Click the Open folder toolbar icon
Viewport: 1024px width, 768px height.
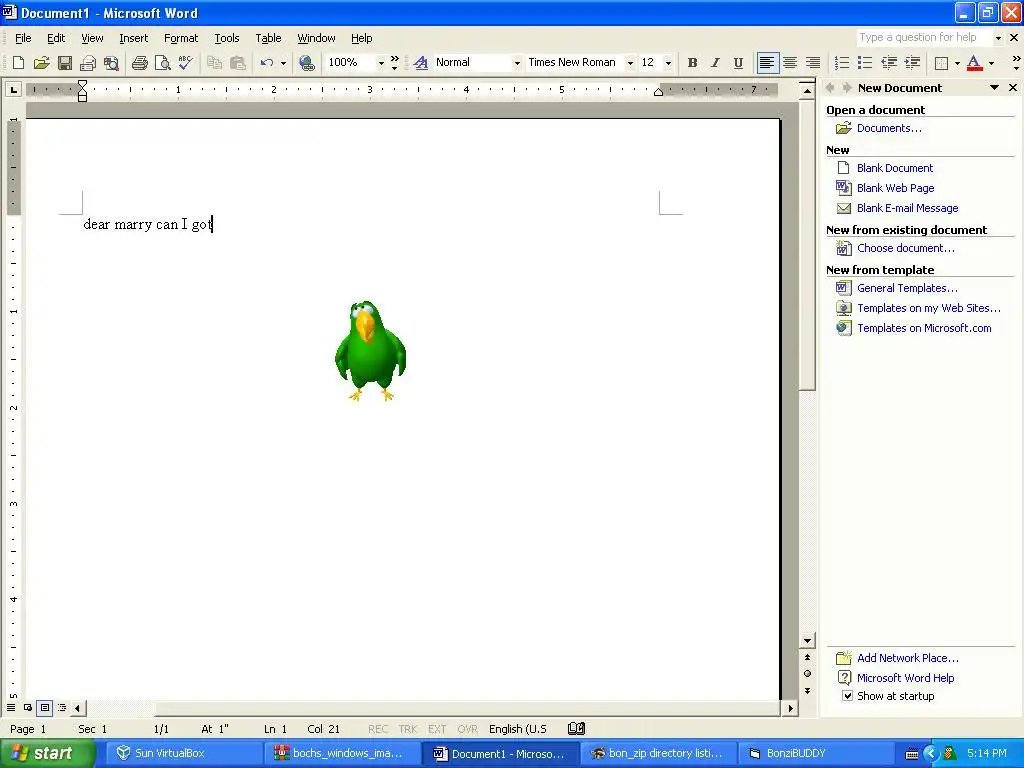(x=41, y=63)
